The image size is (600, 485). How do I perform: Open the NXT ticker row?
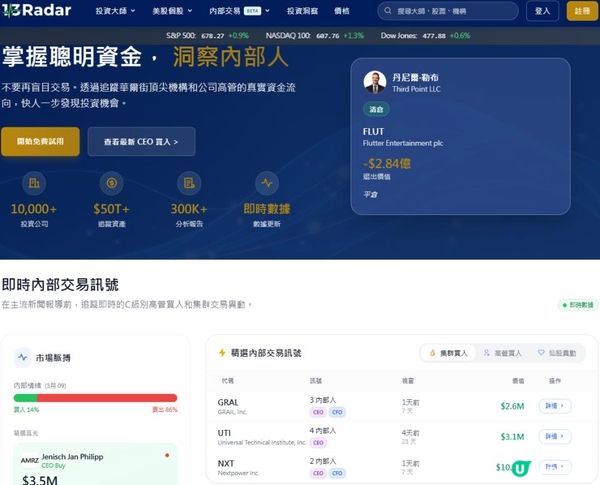point(226,464)
